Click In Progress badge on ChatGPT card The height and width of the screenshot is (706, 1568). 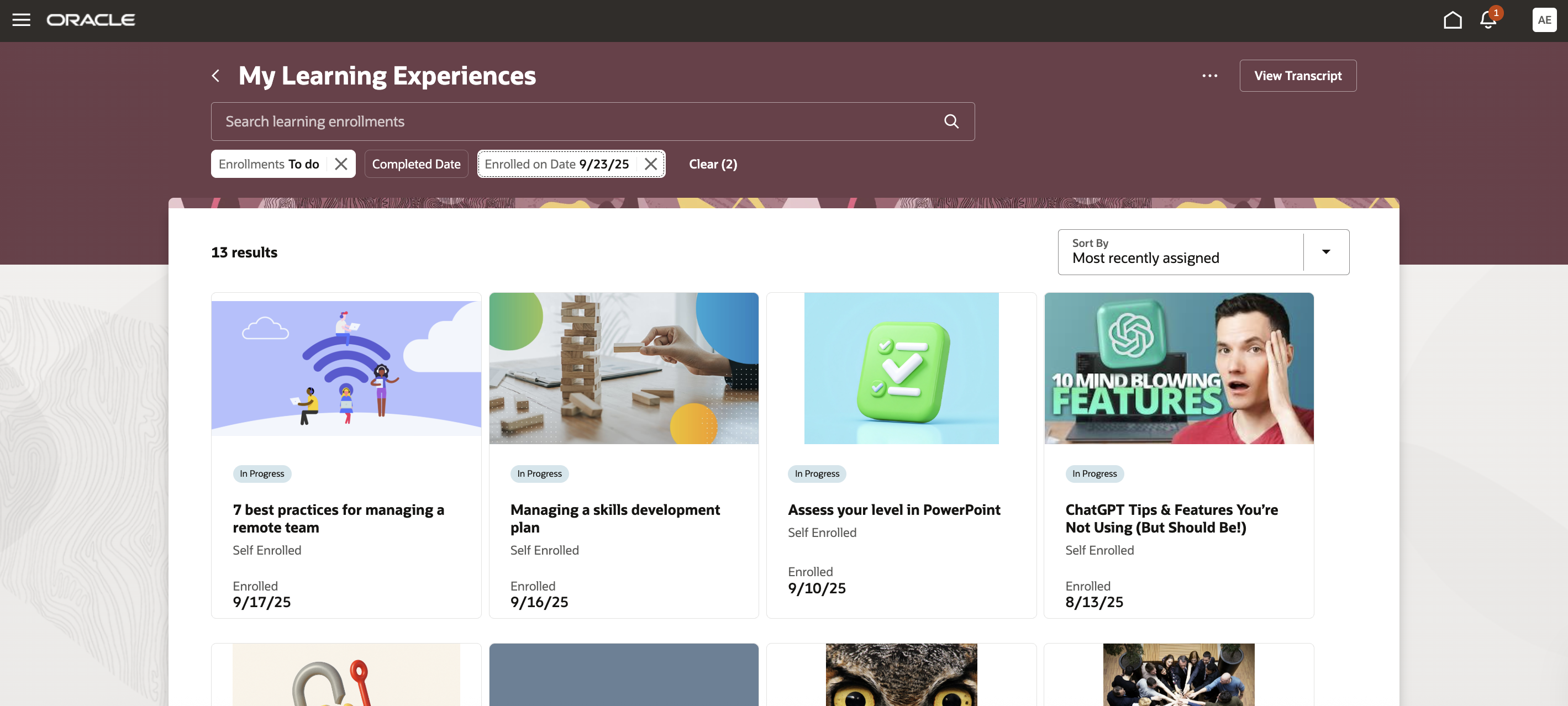click(x=1095, y=473)
